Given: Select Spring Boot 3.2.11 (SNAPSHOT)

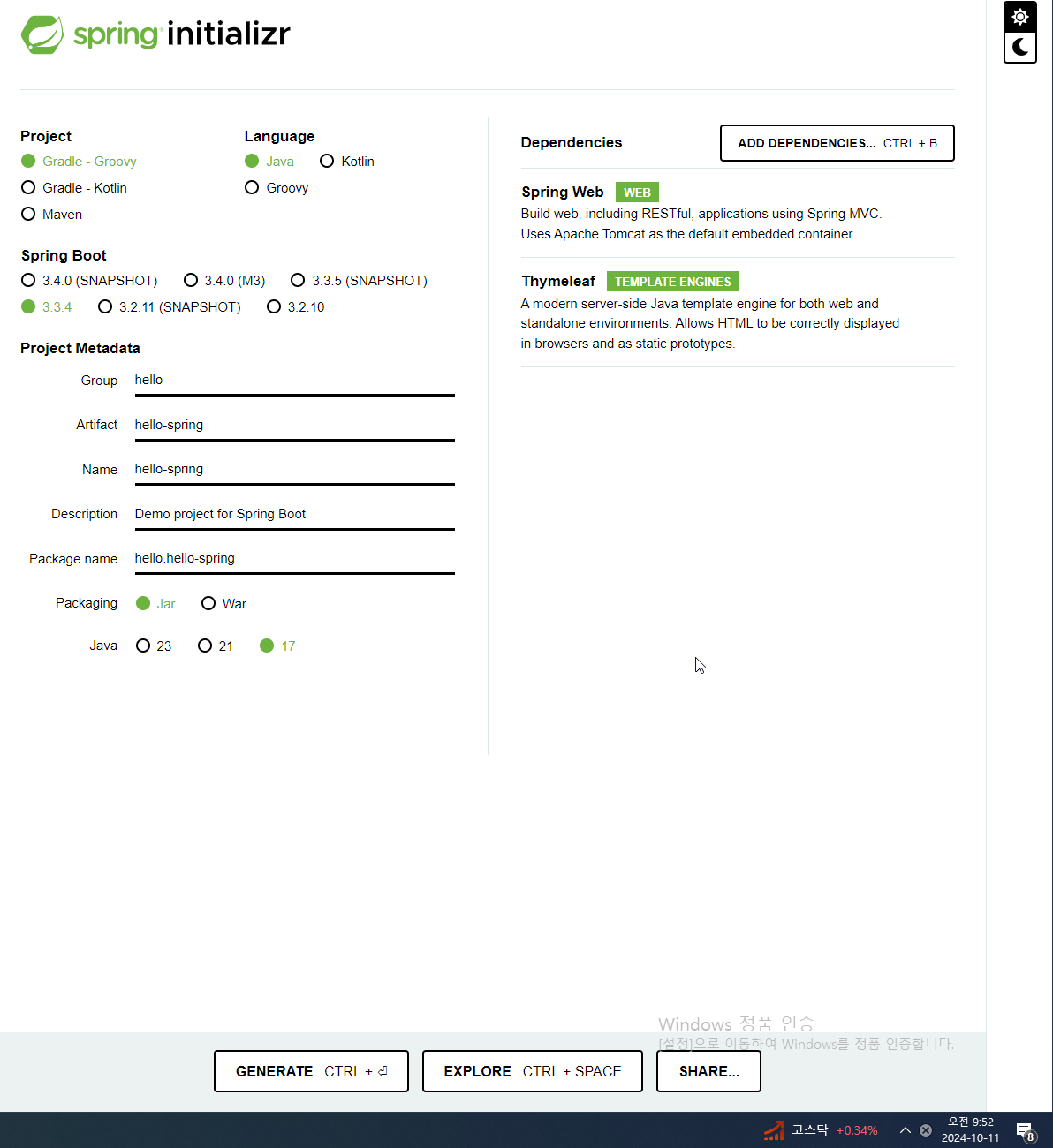Looking at the screenshot, I should click(169, 307).
